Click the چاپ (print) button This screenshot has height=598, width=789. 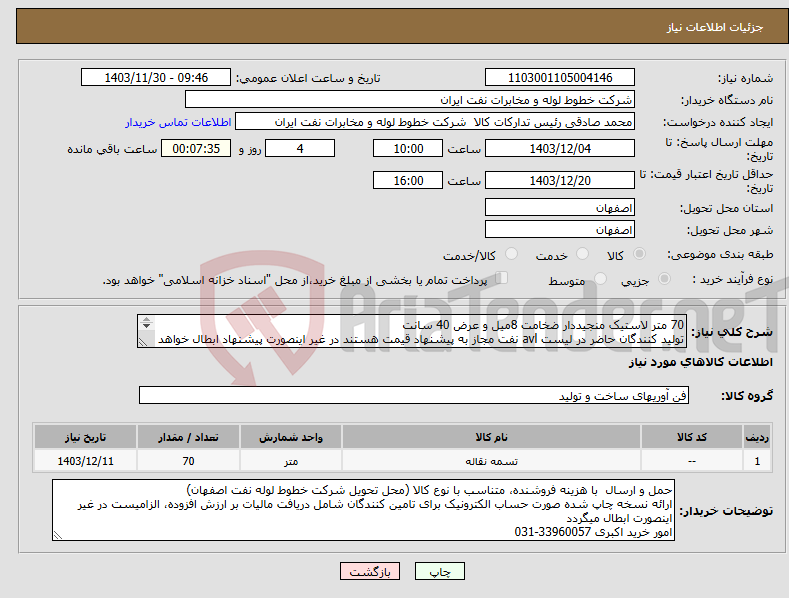click(x=439, y=571)
